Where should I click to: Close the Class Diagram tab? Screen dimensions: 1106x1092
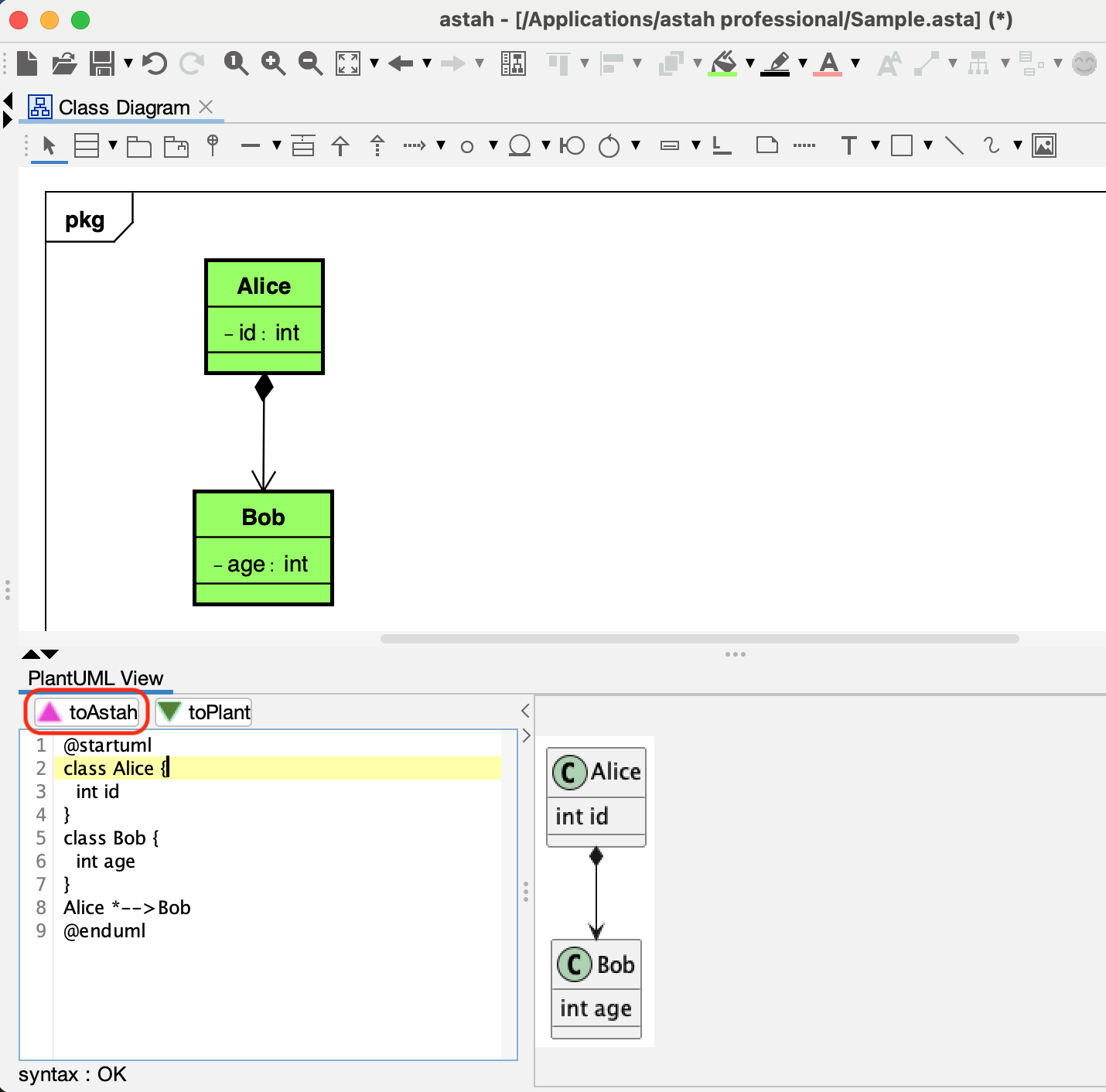[206, 107]
